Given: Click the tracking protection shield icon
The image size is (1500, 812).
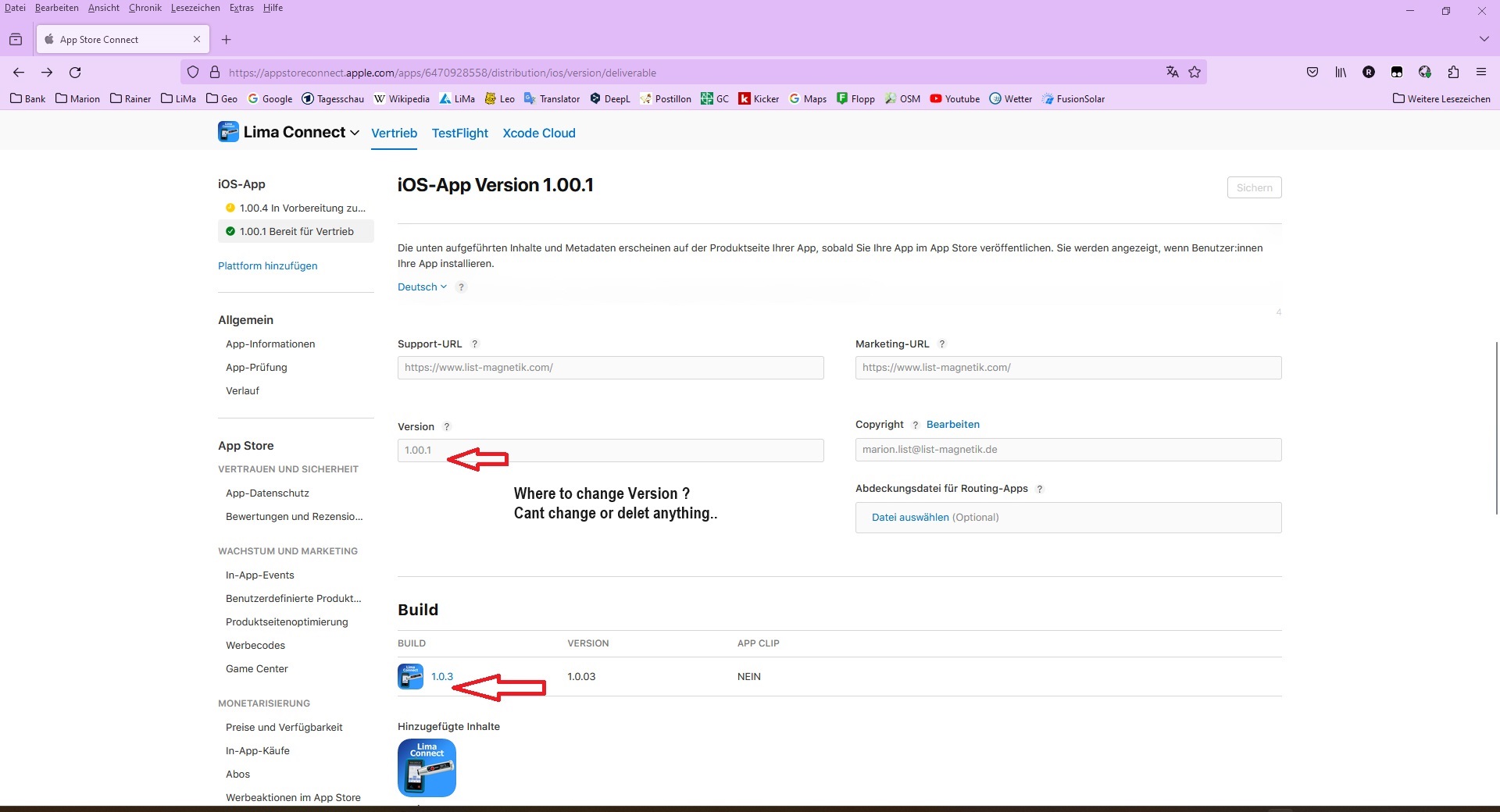Looking at the screenshot, I should coord(193,73).
